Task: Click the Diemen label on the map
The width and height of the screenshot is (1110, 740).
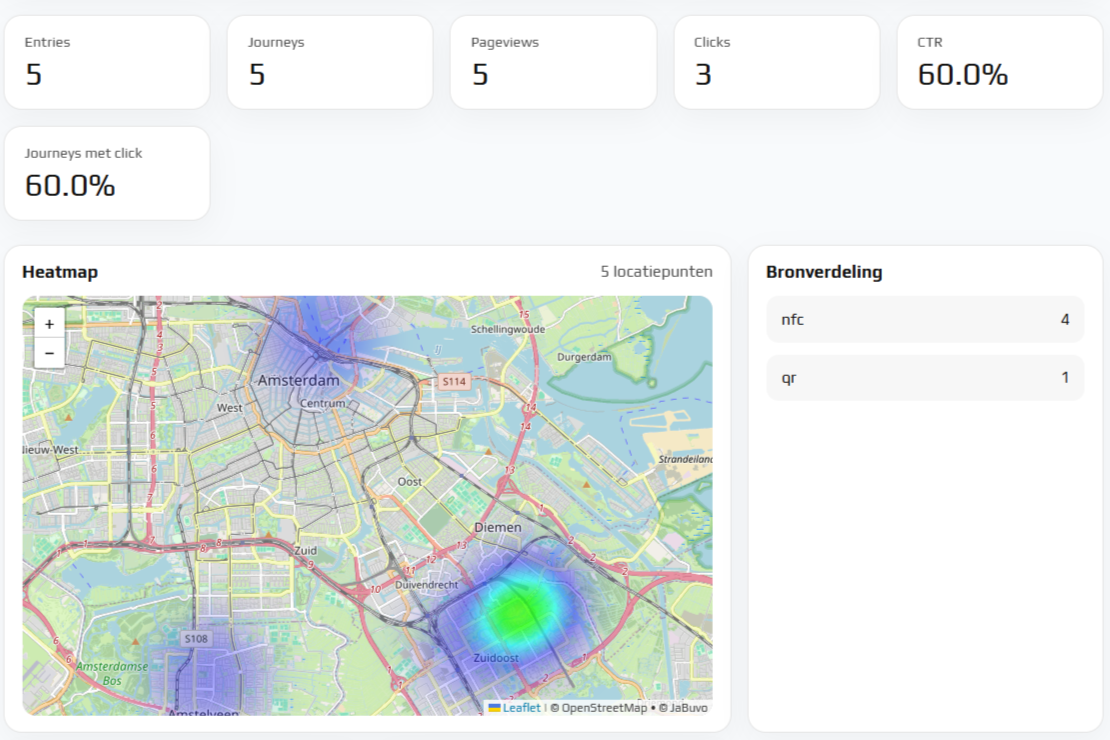Action: pos(498,528)
